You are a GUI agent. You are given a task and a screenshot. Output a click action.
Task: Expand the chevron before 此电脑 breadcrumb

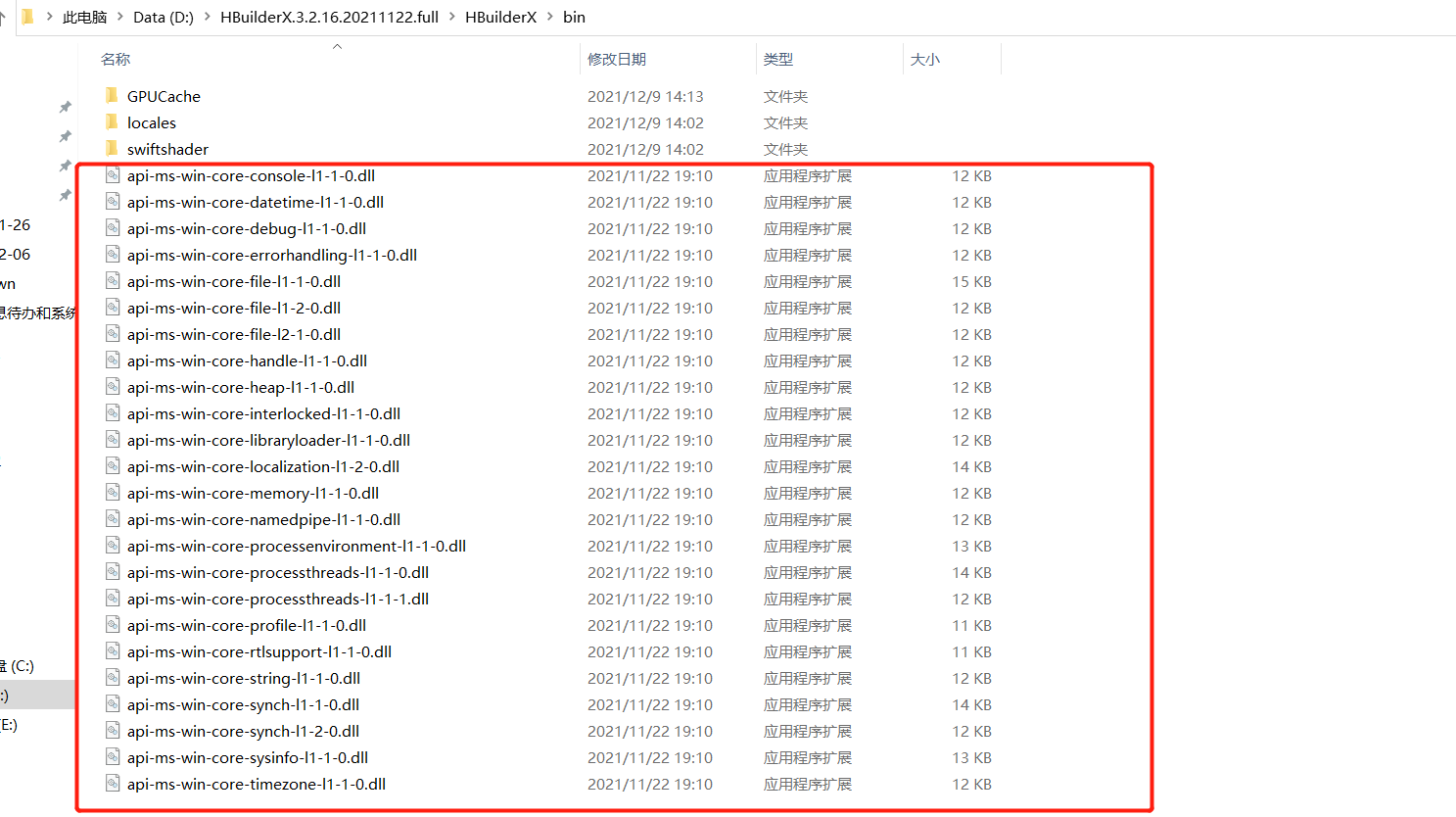point(49,17)
